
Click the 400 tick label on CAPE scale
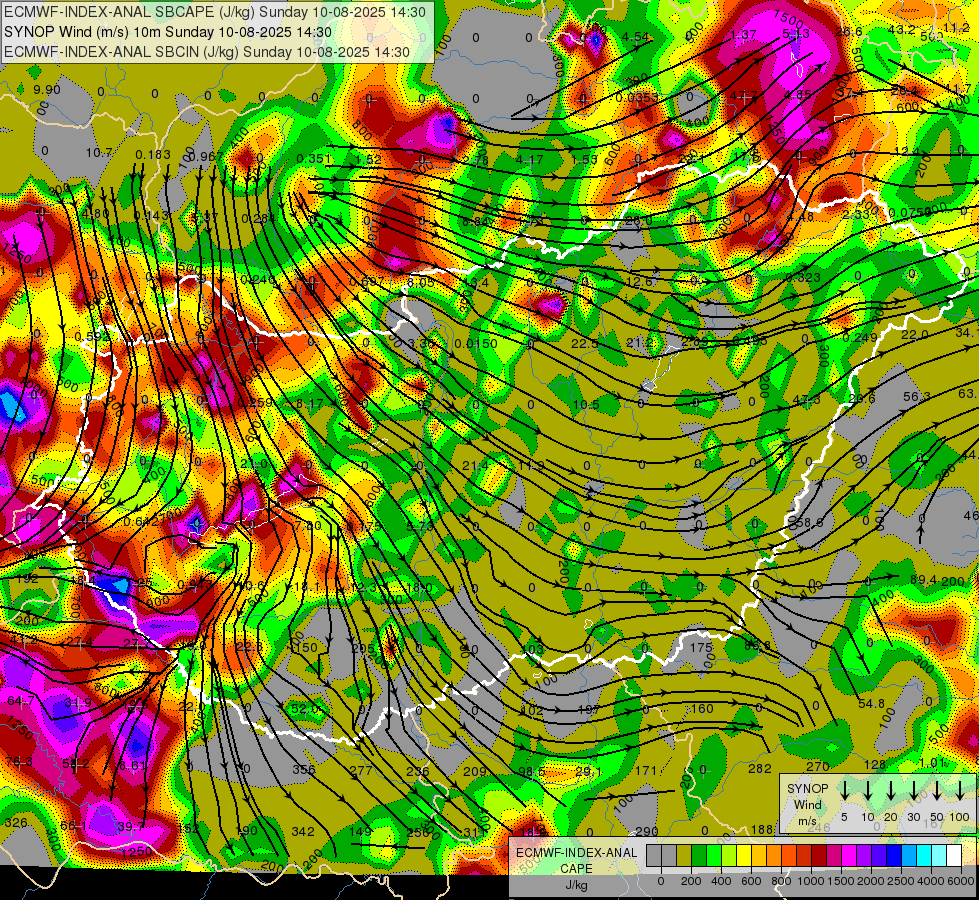721,881
